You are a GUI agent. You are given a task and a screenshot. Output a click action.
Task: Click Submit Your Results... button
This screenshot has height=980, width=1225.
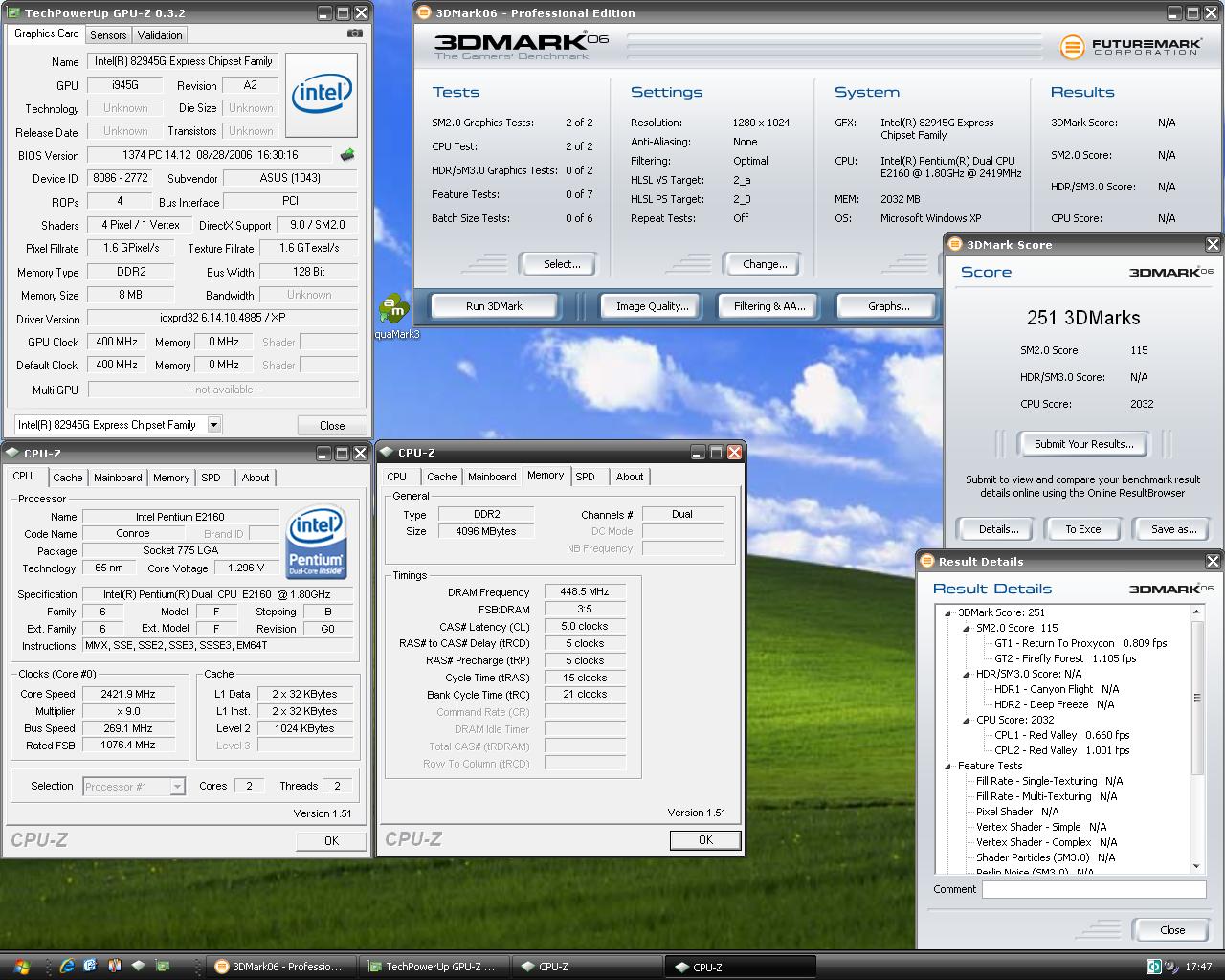[1083, 444]
